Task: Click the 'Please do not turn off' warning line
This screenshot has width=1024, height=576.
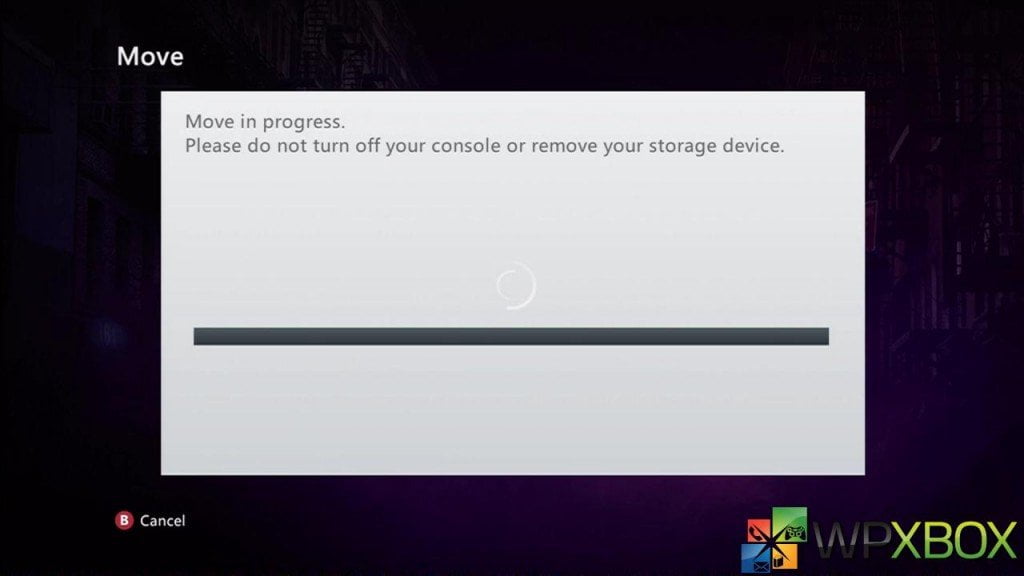Action: click(485, 146)
